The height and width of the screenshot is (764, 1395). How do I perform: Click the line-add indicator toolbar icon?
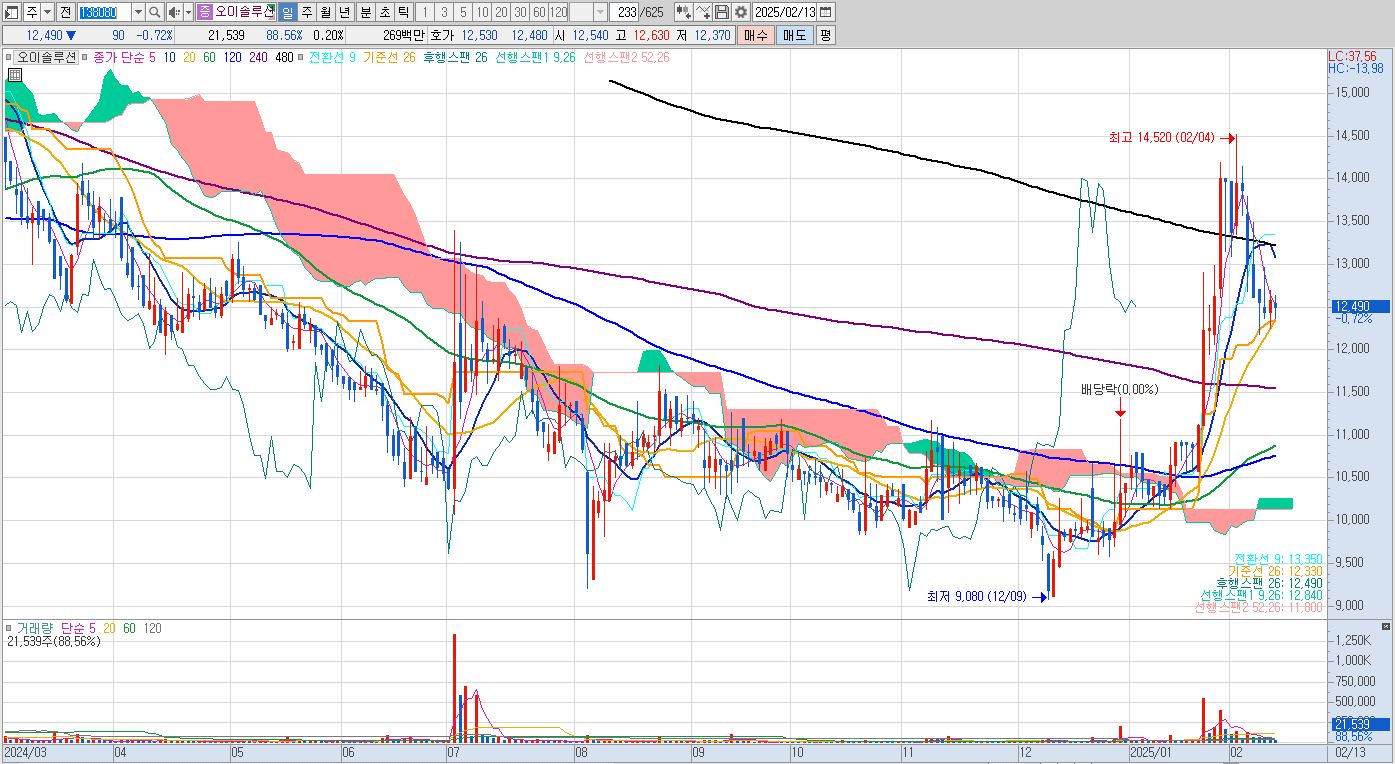pos(703,12)
